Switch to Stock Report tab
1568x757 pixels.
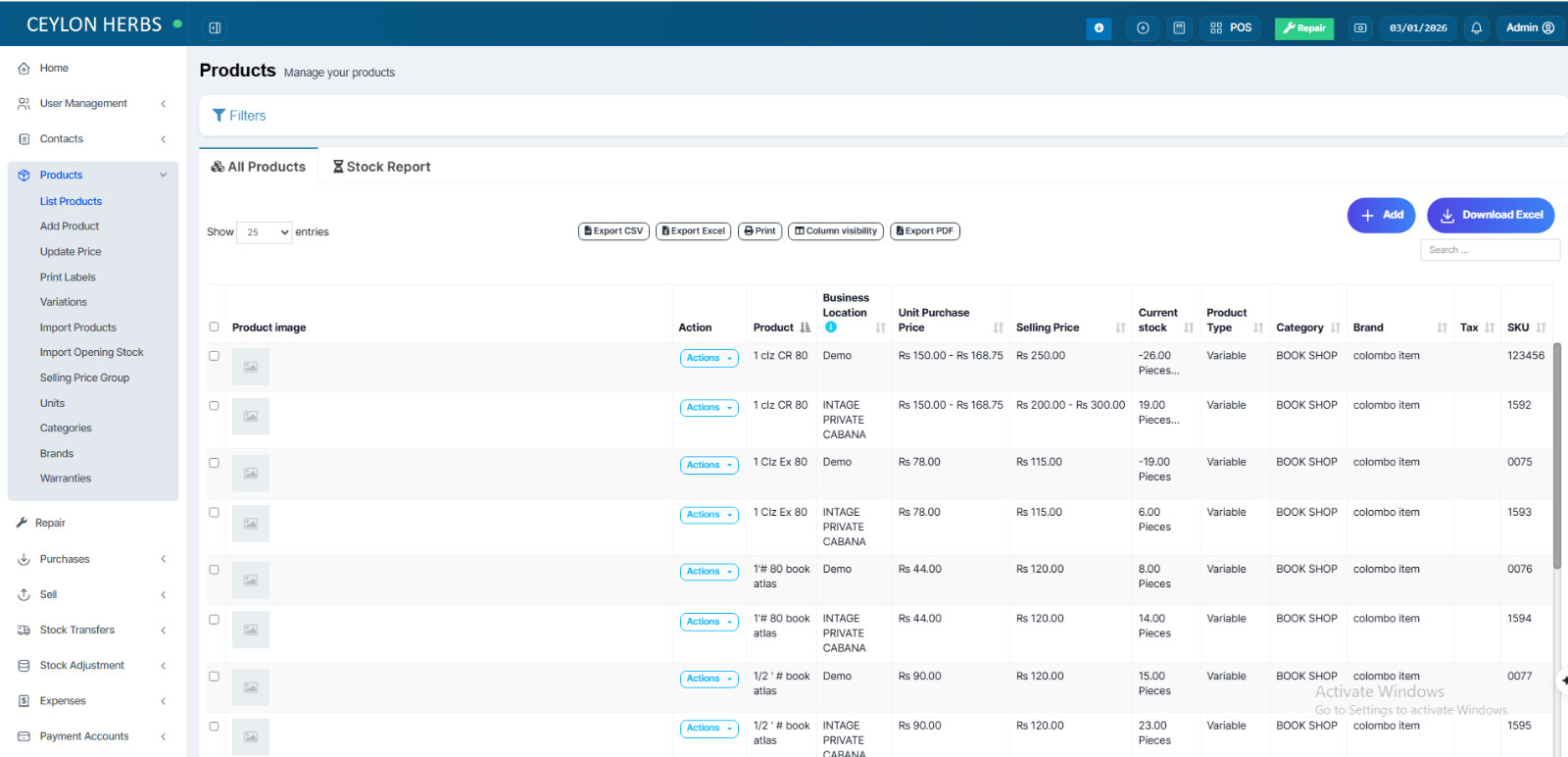pyautogui.click(x=381, y=167)
